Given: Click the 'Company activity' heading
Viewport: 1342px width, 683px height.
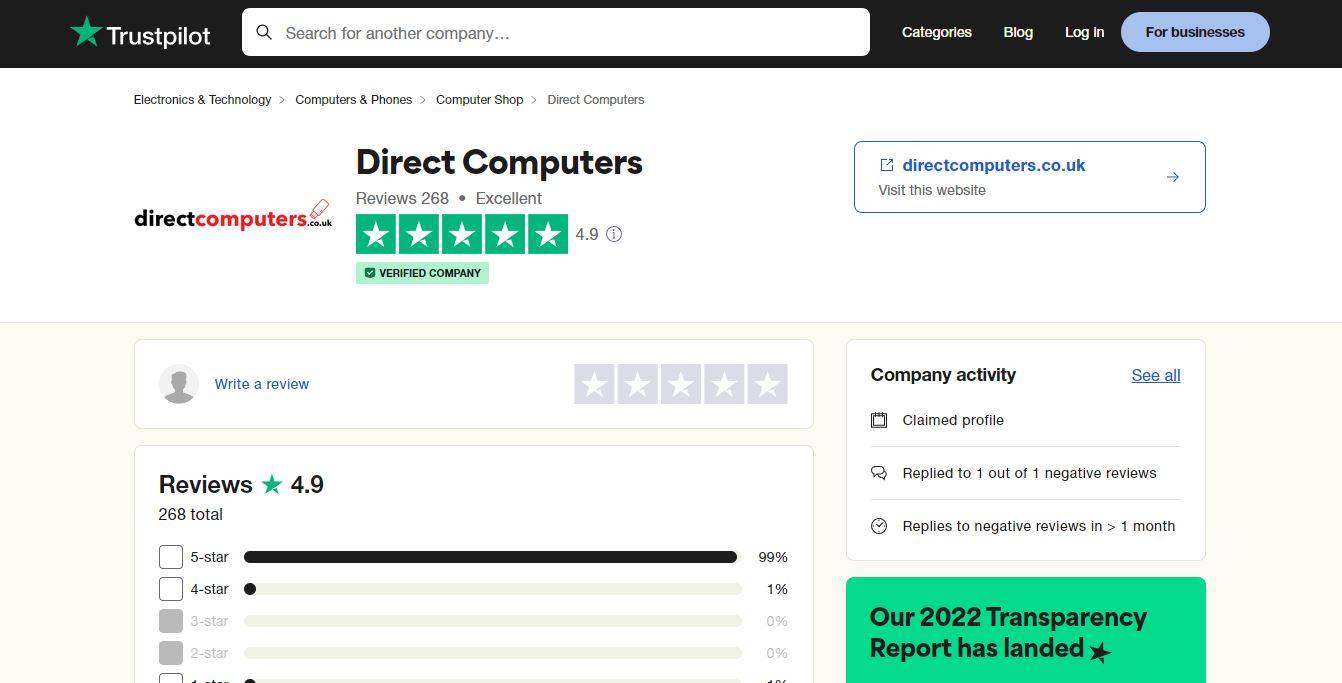Looking at the screenshot, I should tap(943, 375).
